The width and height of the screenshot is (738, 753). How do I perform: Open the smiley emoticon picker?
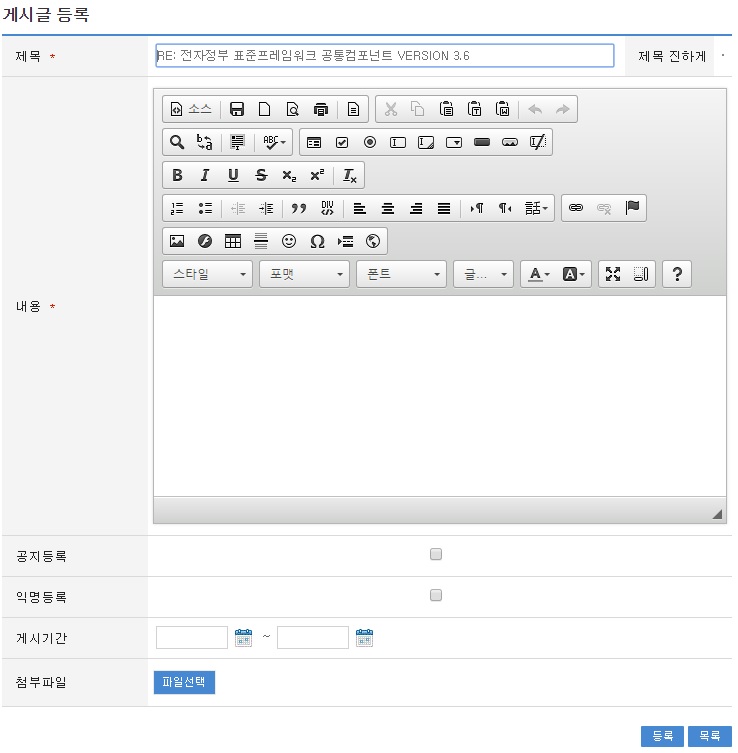tap(289, 241)
